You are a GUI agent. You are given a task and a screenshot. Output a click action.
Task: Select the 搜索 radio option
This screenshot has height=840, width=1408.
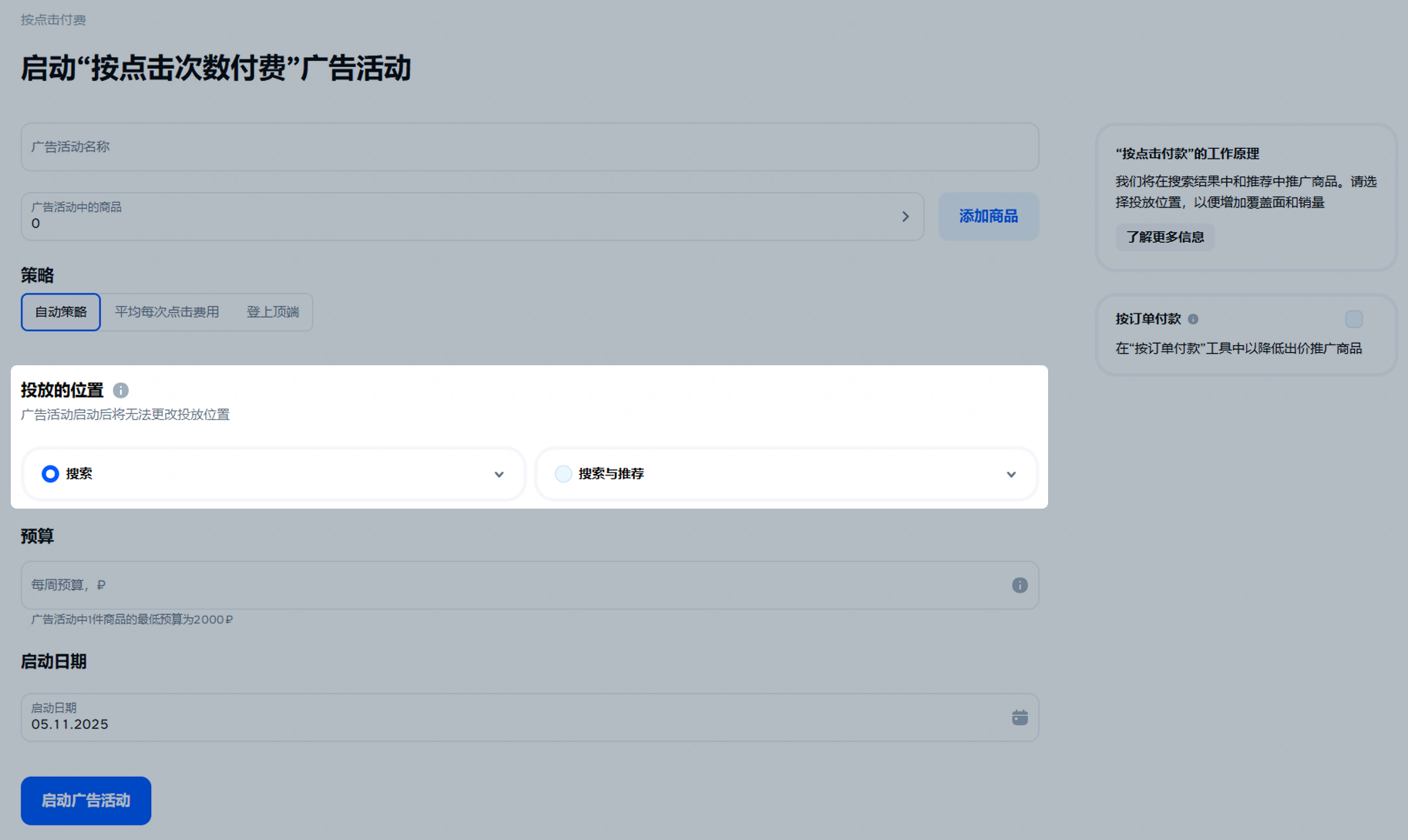click(x=50, y=474)
